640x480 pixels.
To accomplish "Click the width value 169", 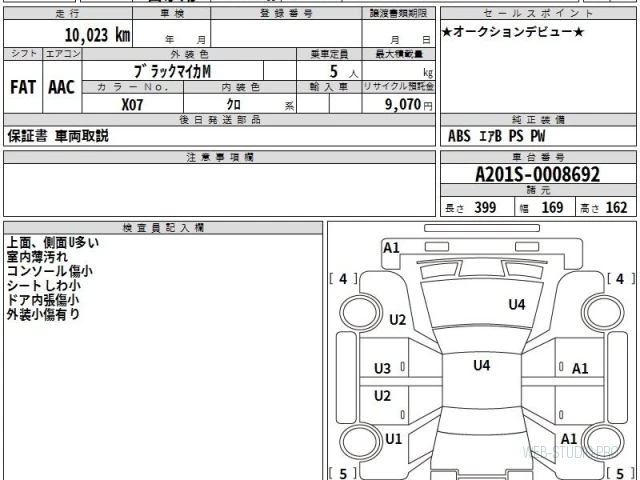I will tap(552, 208).
